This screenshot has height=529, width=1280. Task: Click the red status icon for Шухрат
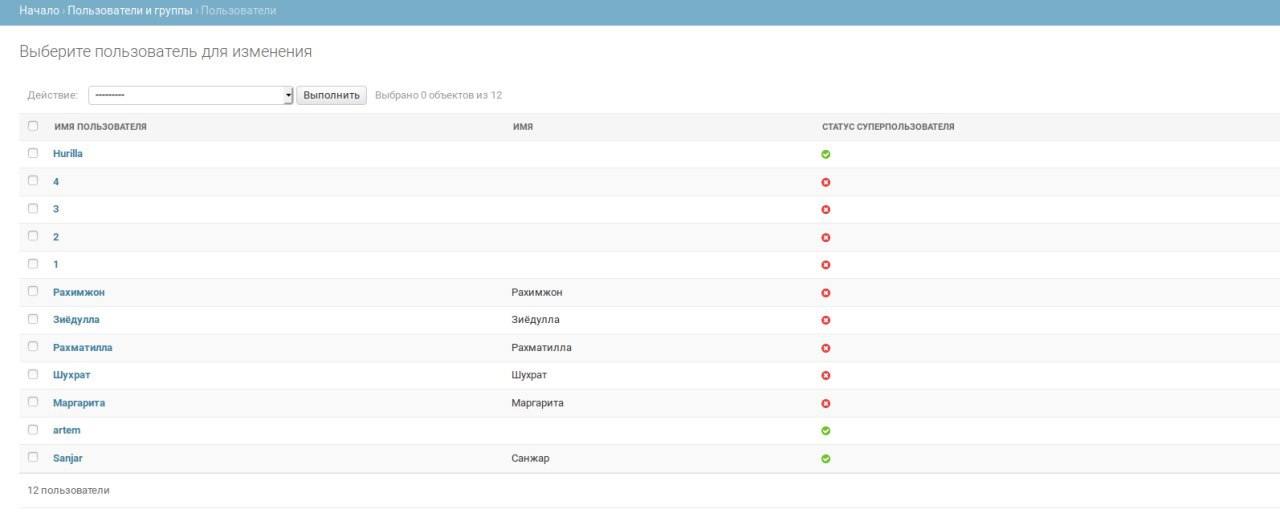coord(826,376)
